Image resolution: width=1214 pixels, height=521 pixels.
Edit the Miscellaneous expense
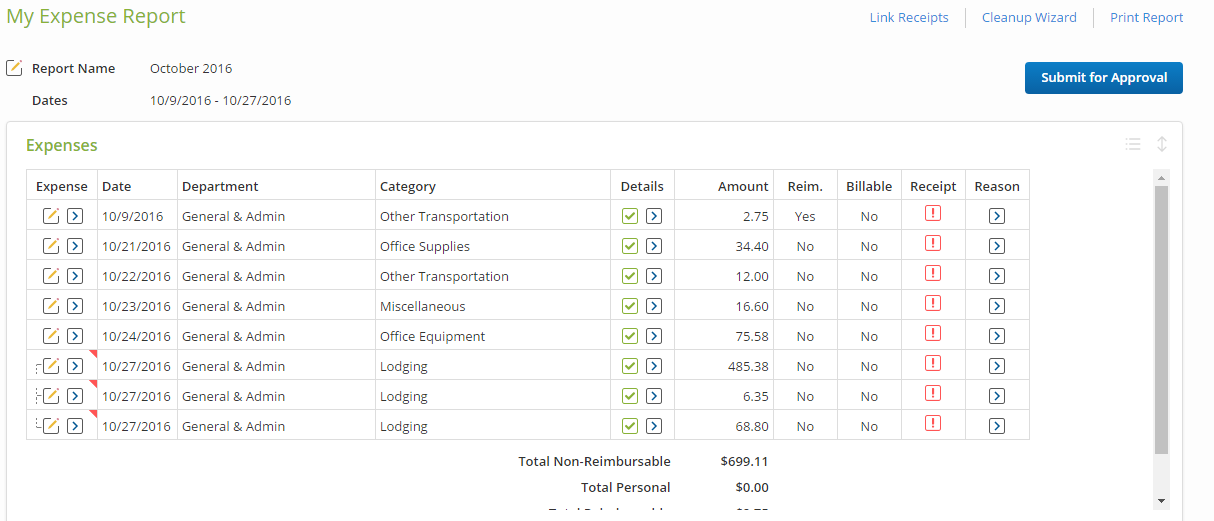coord(51,306)
